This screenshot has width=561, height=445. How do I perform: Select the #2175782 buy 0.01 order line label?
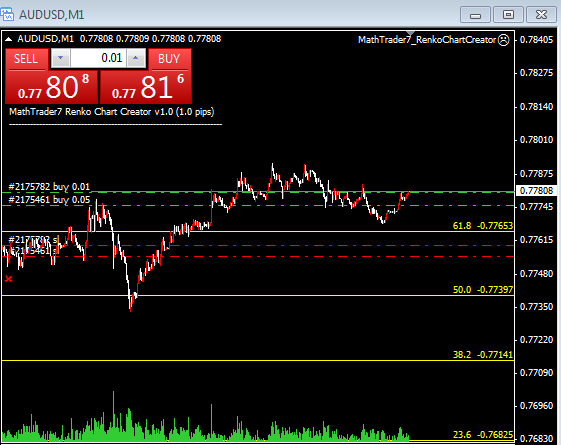(49, 187)
